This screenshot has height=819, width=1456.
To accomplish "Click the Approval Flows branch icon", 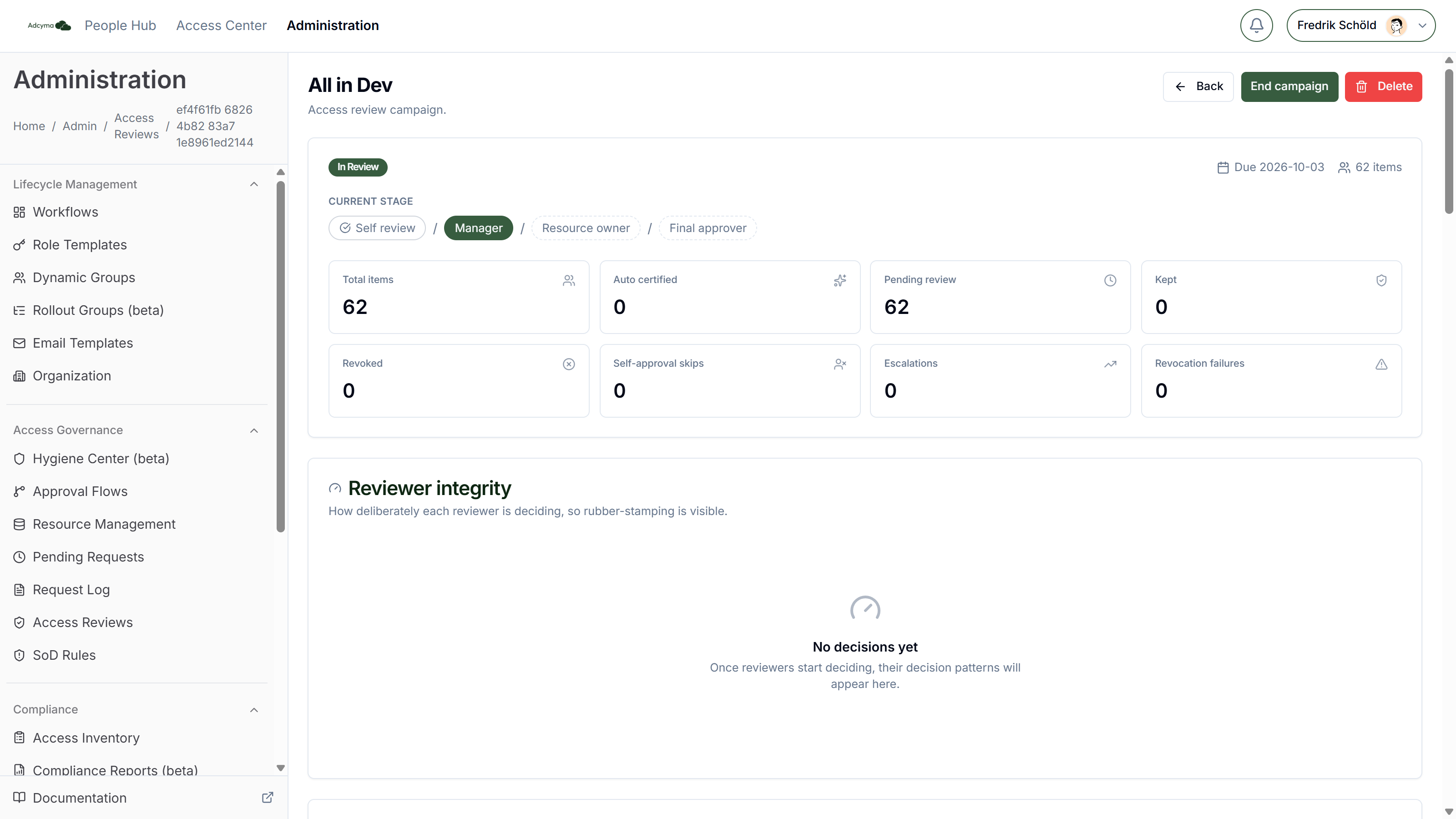I will [19, 491].
